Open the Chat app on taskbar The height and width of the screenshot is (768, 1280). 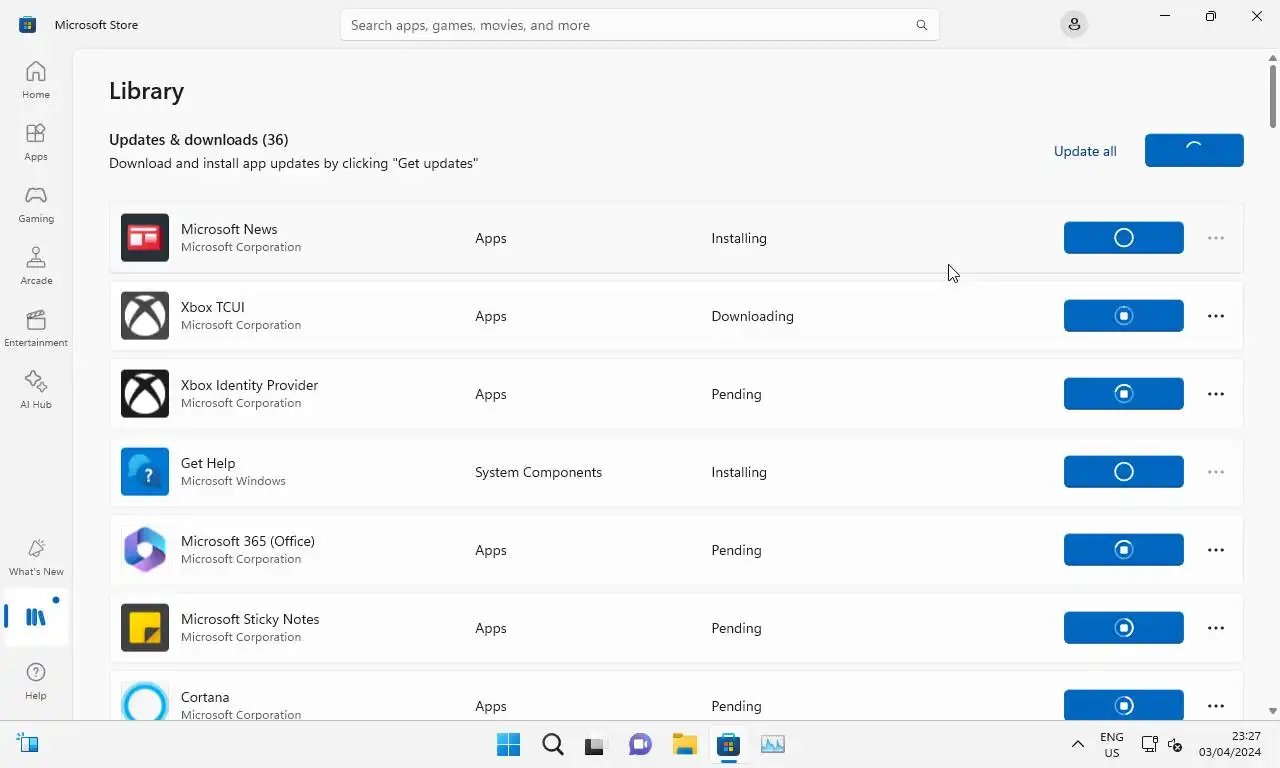[640, 744]
